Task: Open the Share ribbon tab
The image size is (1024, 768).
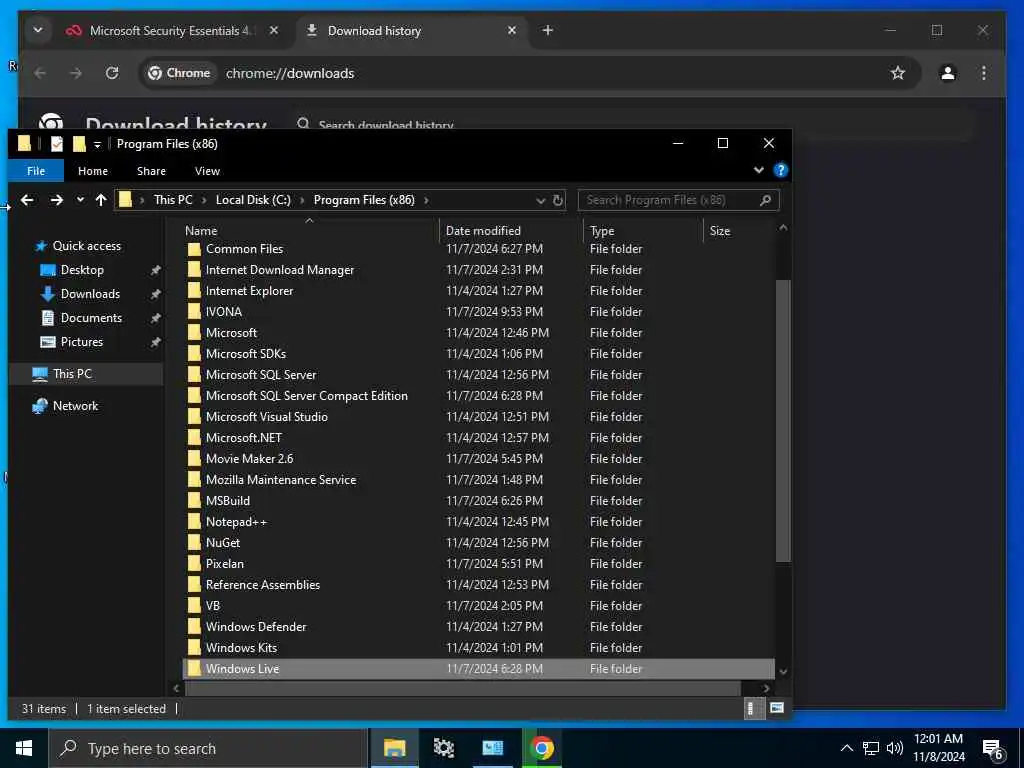Action: tap(151, 171)
